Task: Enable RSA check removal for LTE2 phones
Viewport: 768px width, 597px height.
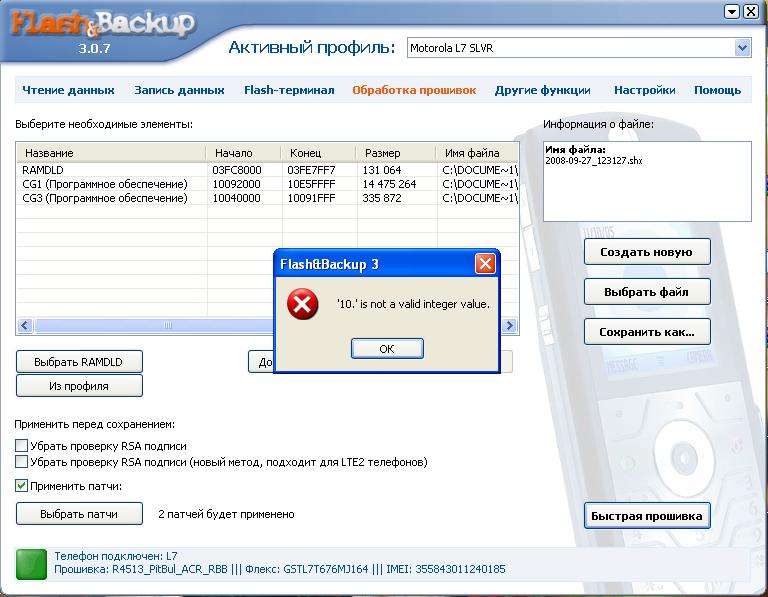Action: 21,461
